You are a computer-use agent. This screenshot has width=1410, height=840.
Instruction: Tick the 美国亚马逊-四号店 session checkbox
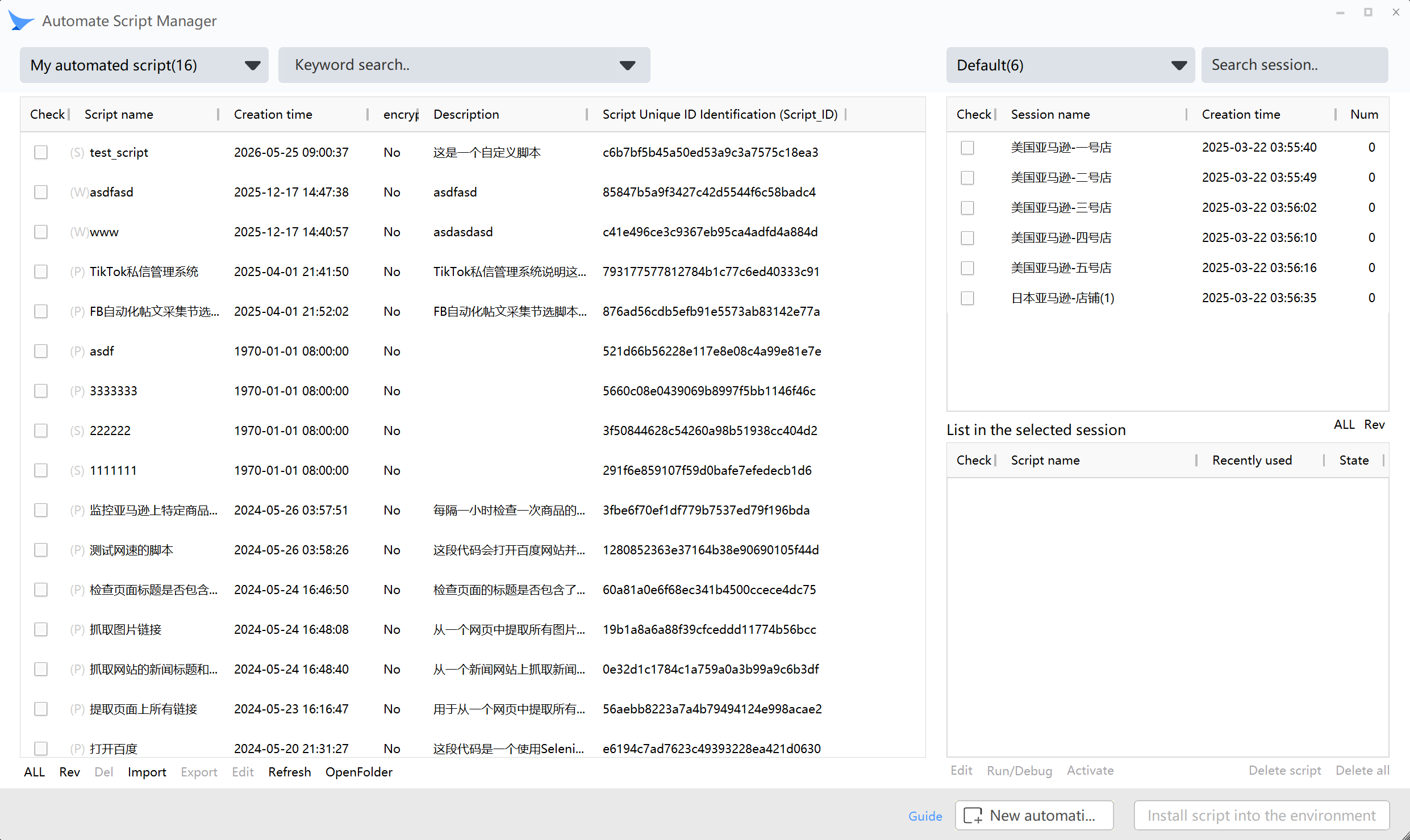(967, 238)
